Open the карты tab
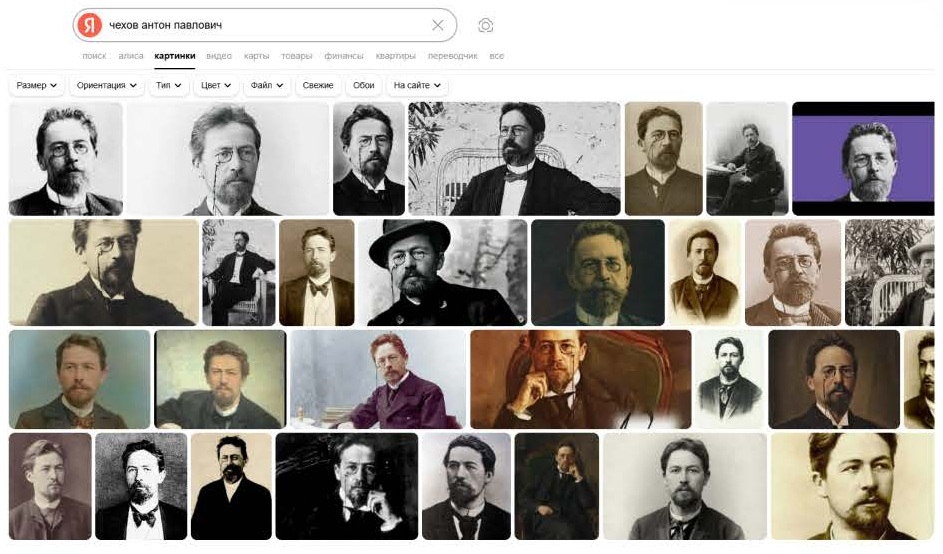The image size is (943, 554). [x=256, y=56]
